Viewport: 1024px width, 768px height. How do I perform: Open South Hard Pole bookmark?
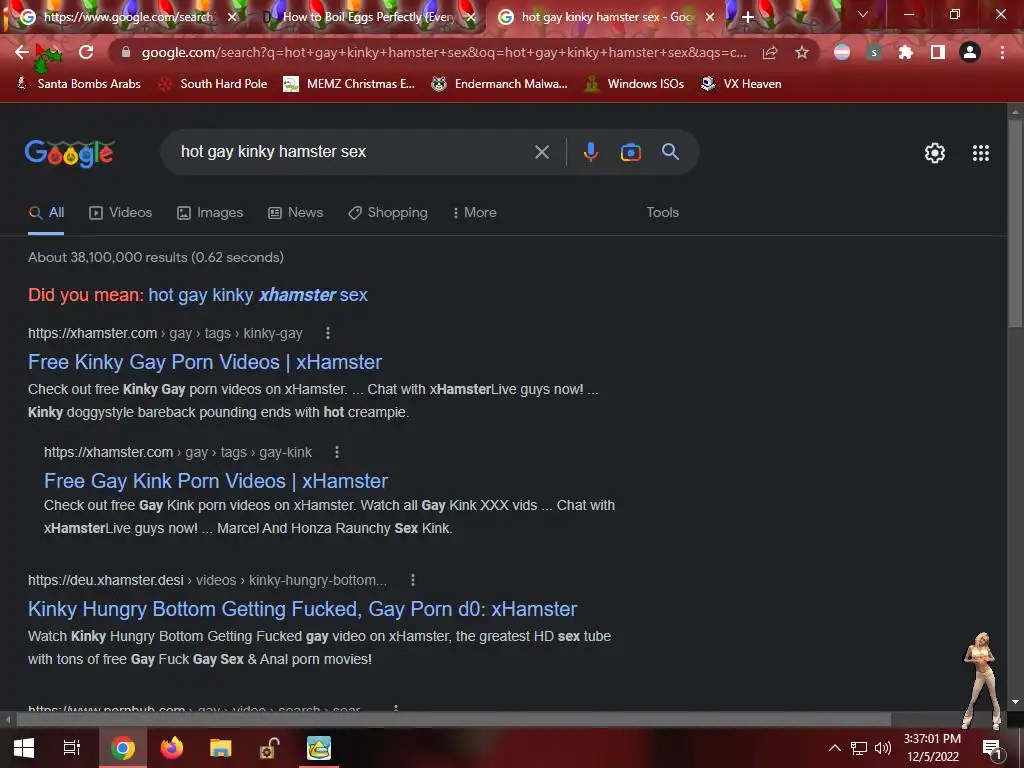[213, 84]
